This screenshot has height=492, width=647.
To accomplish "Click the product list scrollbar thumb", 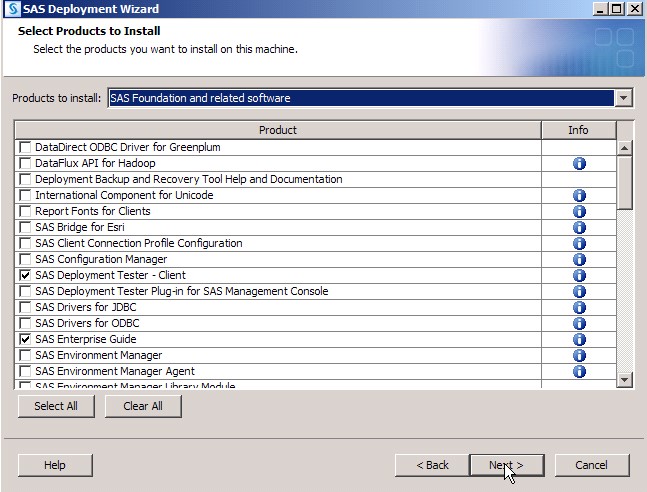I will [625, 182].
